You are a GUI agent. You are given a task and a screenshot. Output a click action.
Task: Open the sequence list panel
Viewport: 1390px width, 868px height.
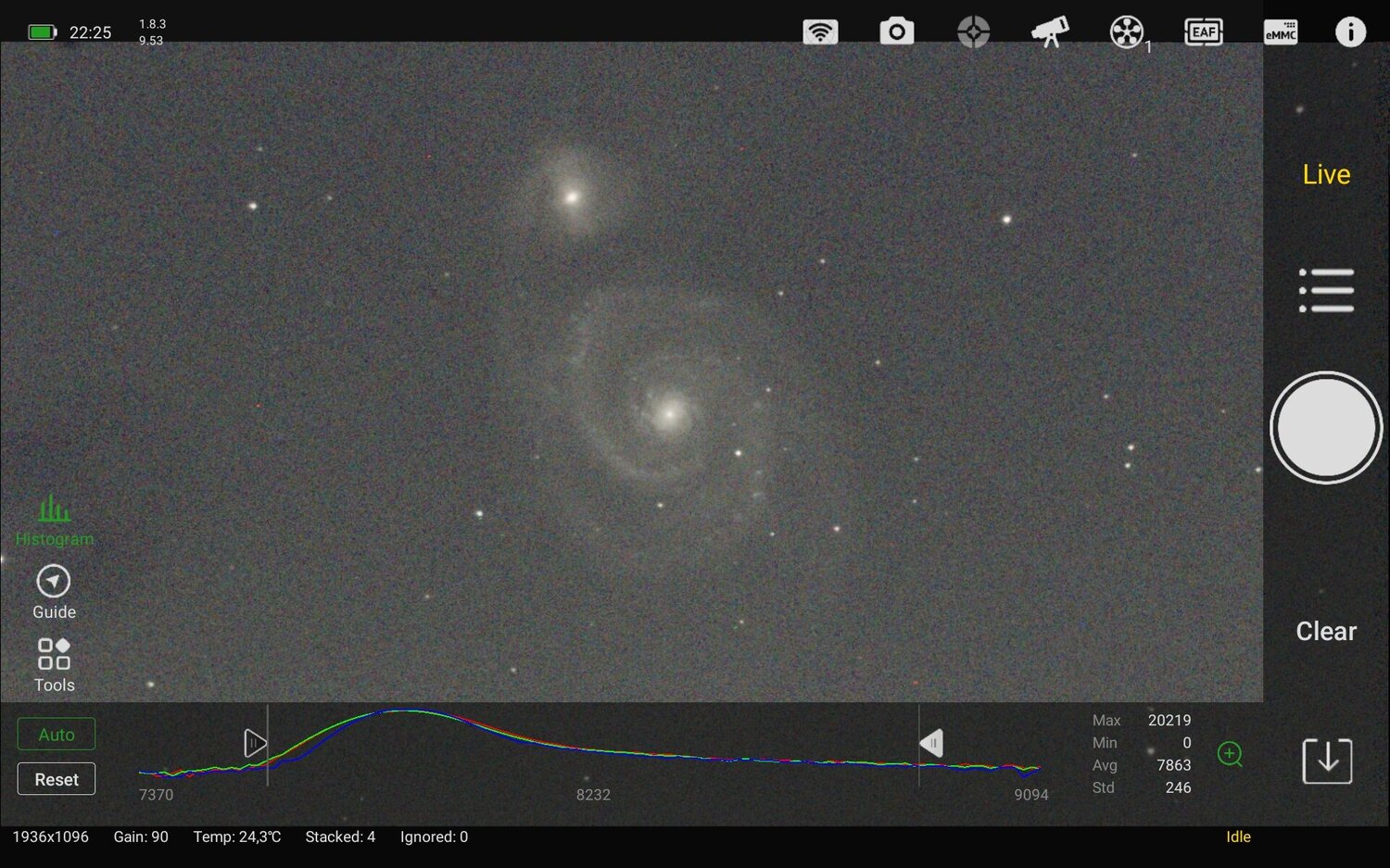tap(1325, 289)
